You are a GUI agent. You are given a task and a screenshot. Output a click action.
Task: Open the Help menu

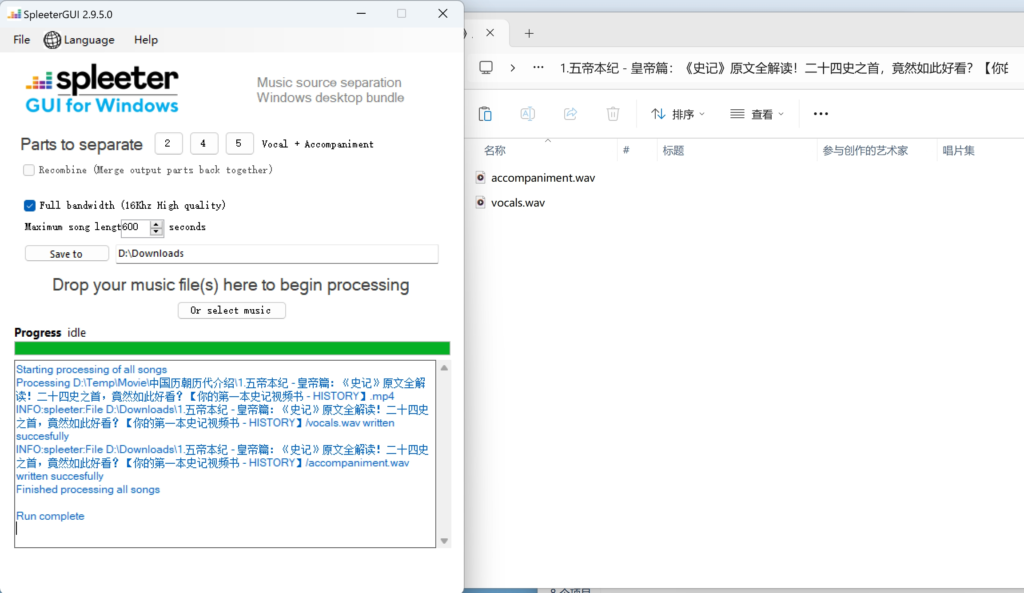pyautogui.click(x=146, y=40)
